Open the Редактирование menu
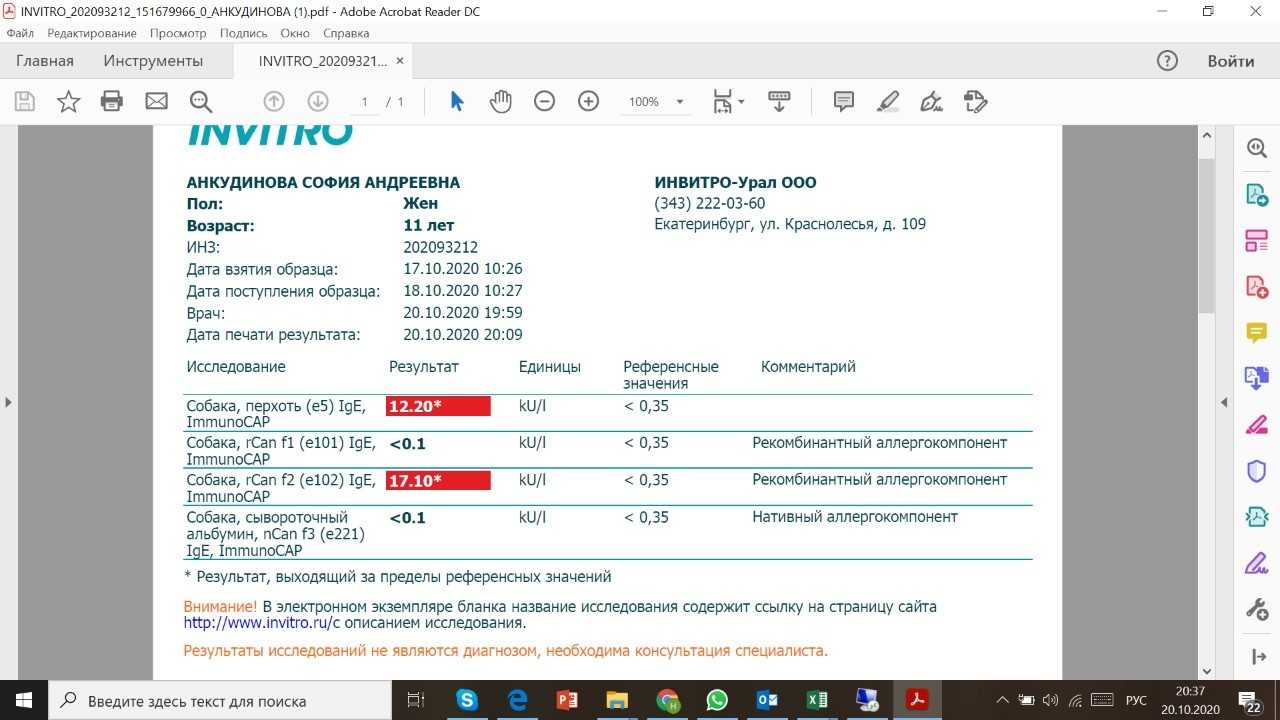Image resolution: width=1280 pixels, height=720 pixels. click(x=92, y=33)
